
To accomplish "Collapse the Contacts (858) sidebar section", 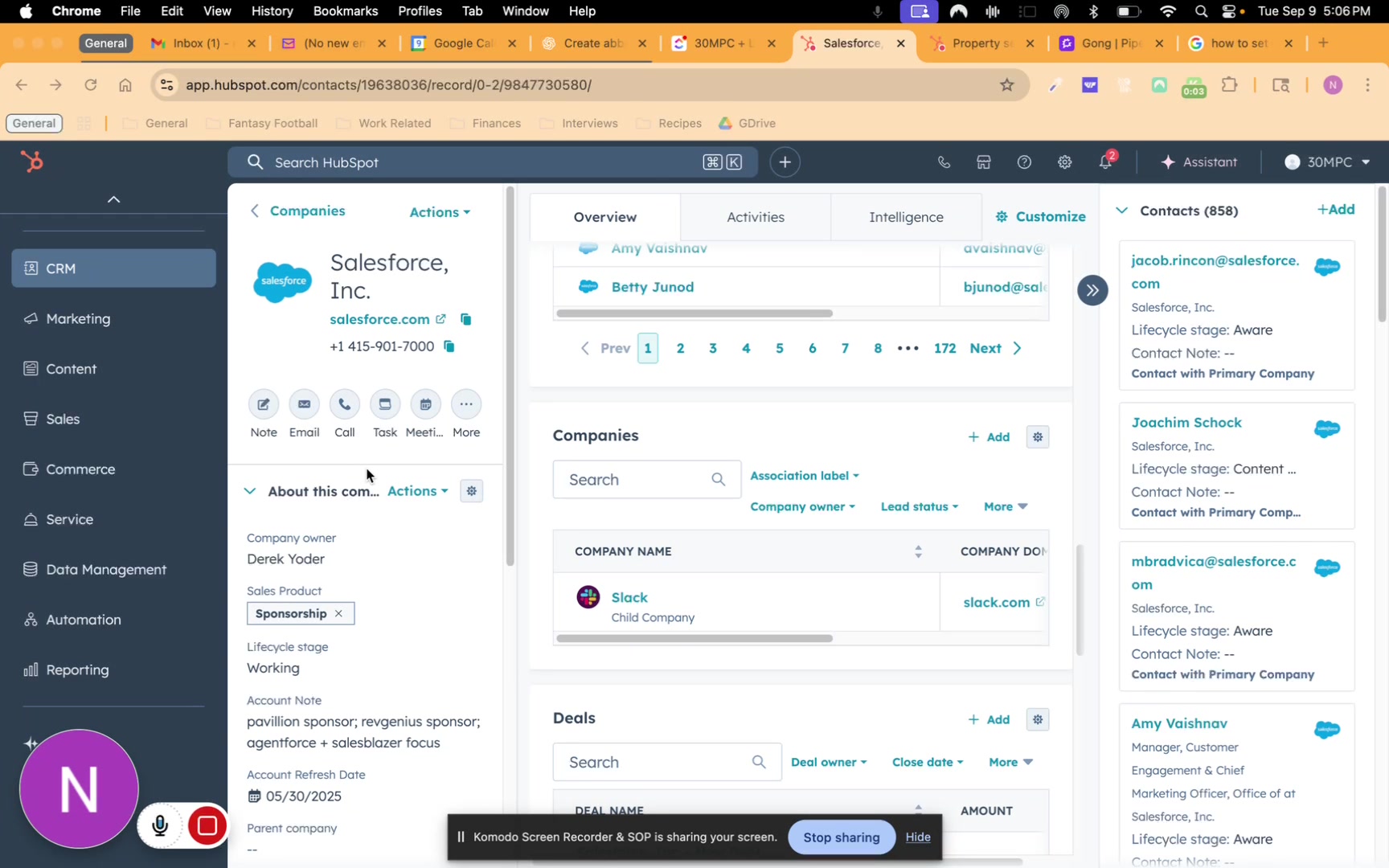I will (1121, 211).
